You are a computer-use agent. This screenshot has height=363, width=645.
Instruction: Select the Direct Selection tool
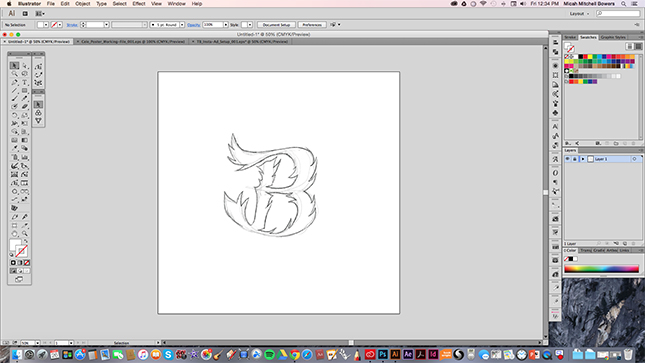(x=25, y=66)
